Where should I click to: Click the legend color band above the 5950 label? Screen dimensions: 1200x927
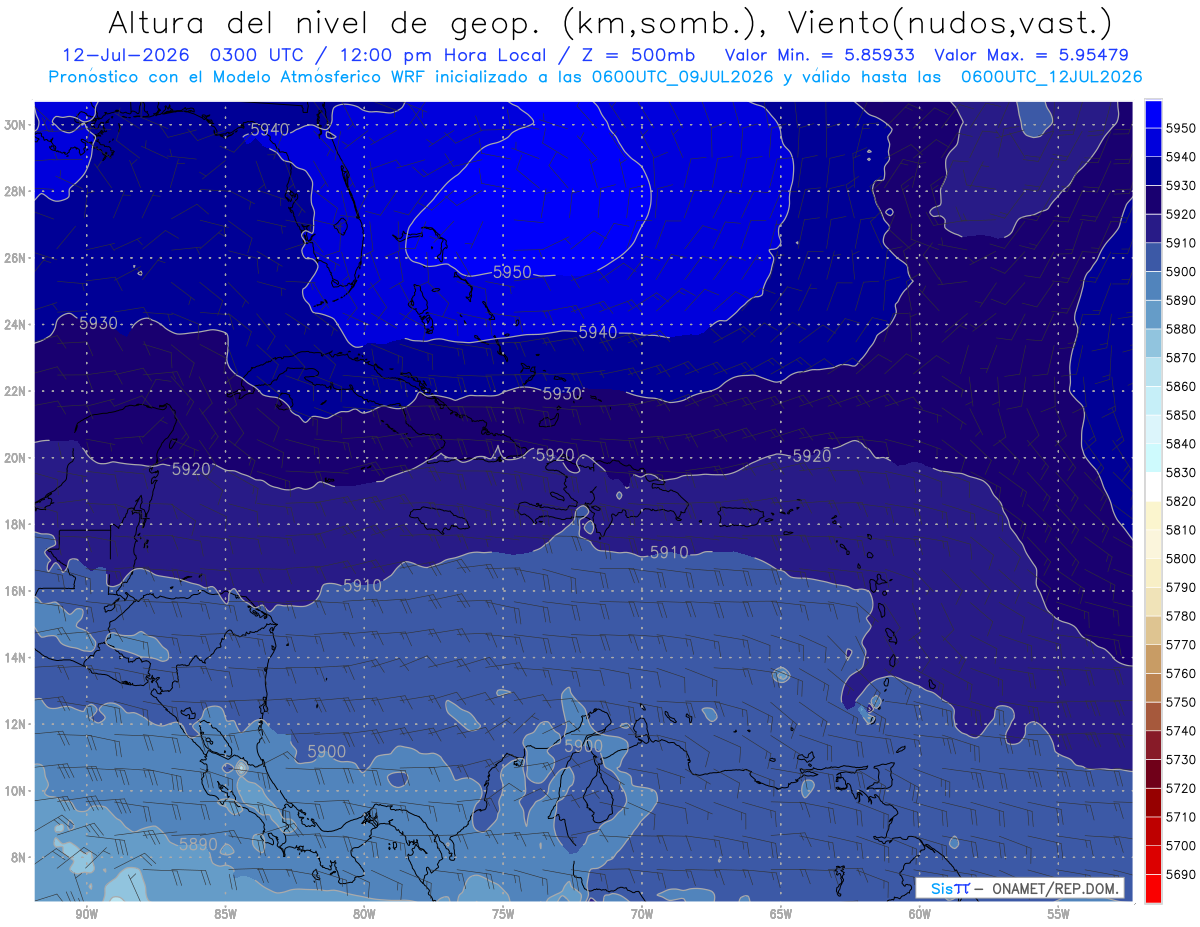point(1153,114)
